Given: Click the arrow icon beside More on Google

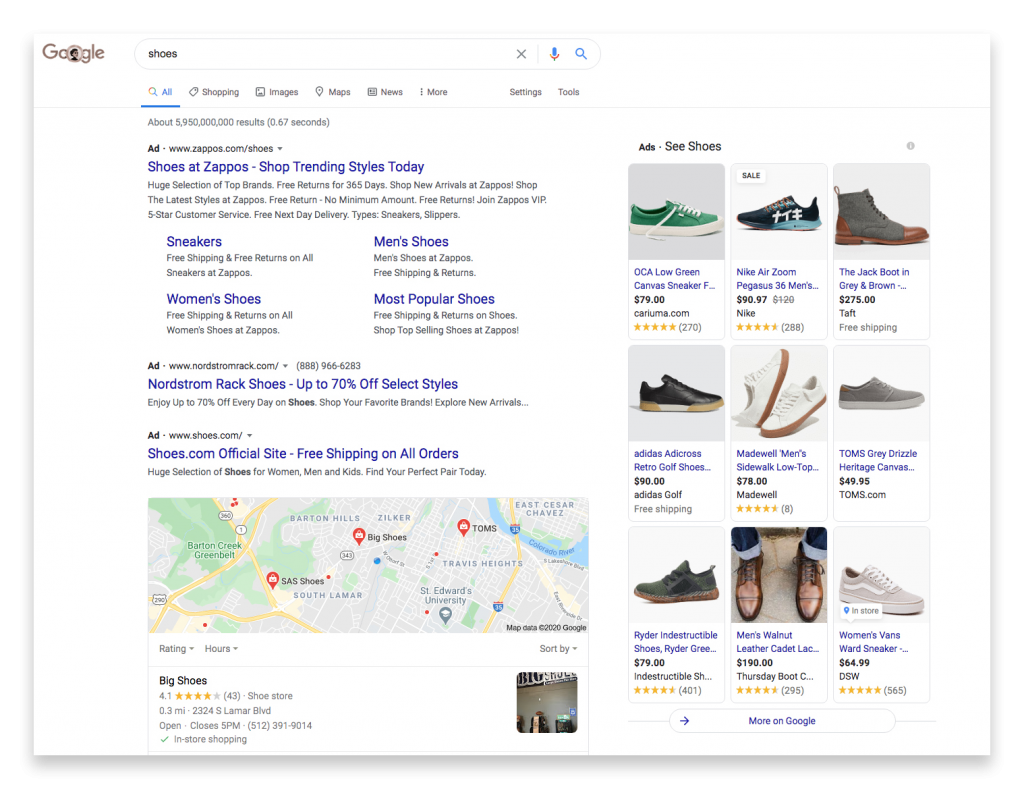Looking at the screenshot, I should coord(684,721).
